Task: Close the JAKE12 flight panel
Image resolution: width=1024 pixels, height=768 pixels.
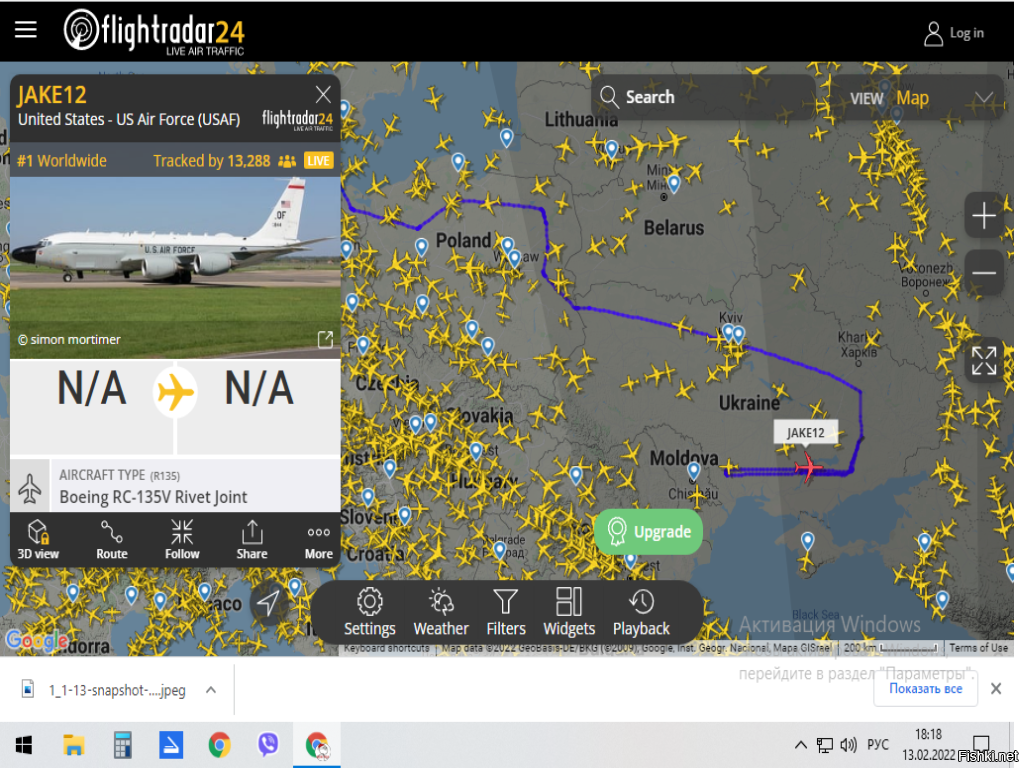Action: [x=323, y=95]
